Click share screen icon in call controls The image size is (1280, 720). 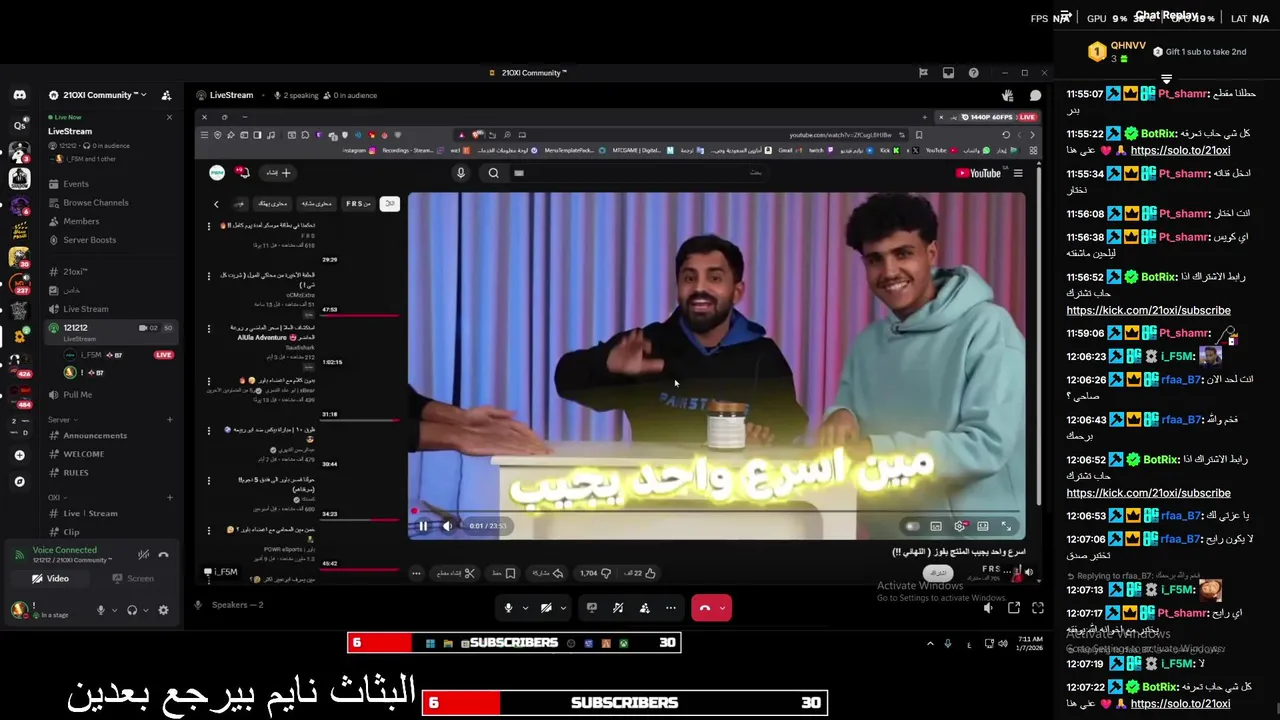pyautogui.click(x=592, y=608)
